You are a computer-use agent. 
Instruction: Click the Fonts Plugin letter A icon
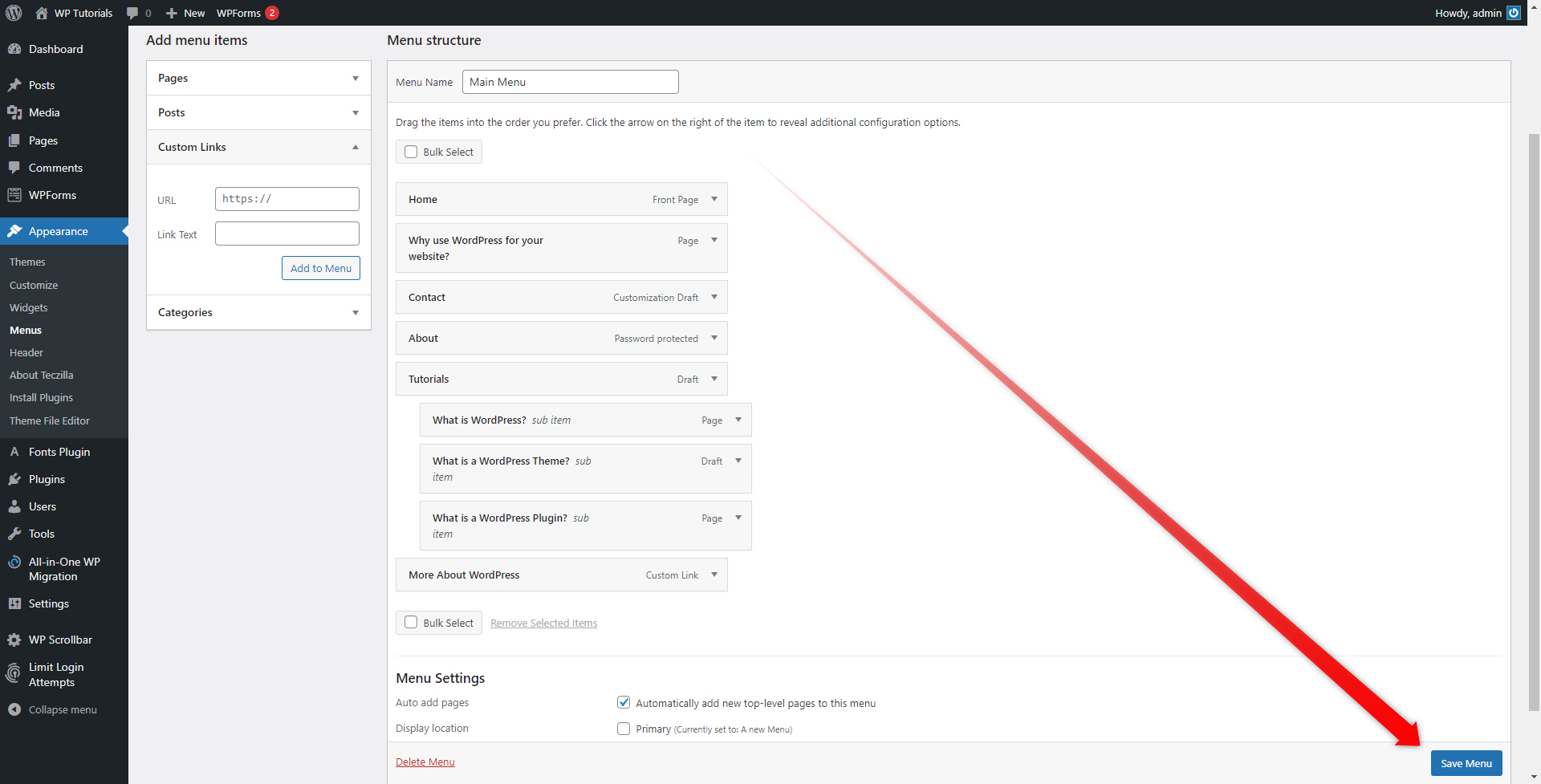(14, 452)
